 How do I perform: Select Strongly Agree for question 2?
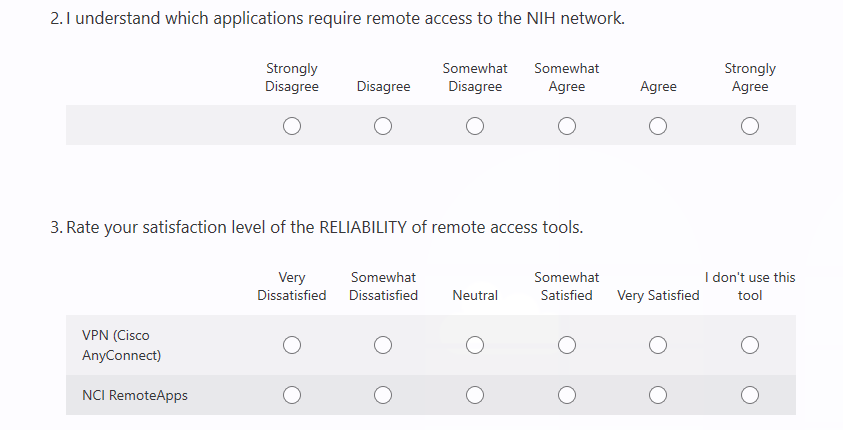tap(750, 126)
